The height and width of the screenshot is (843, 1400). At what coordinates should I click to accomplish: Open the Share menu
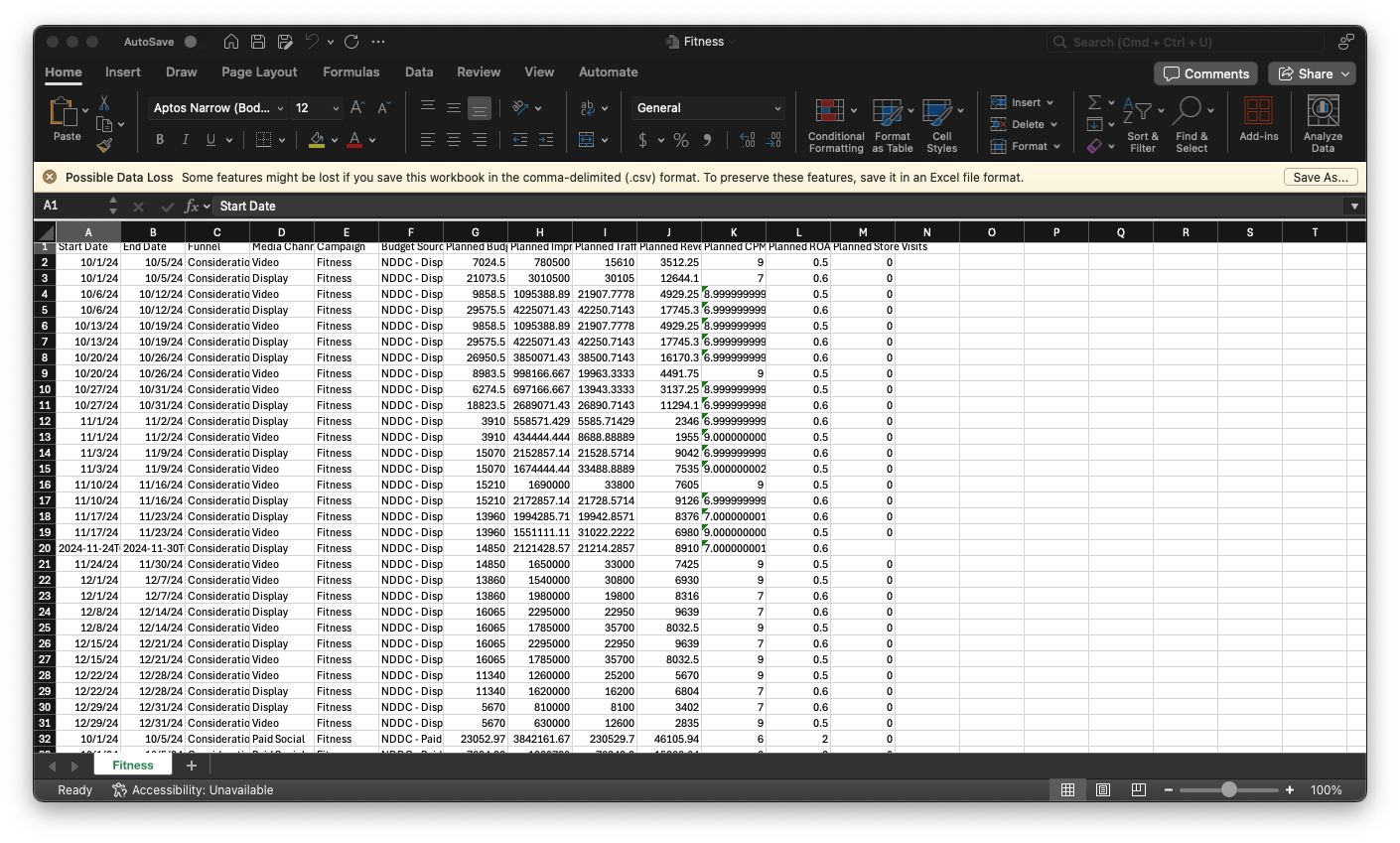(1312, 73)
